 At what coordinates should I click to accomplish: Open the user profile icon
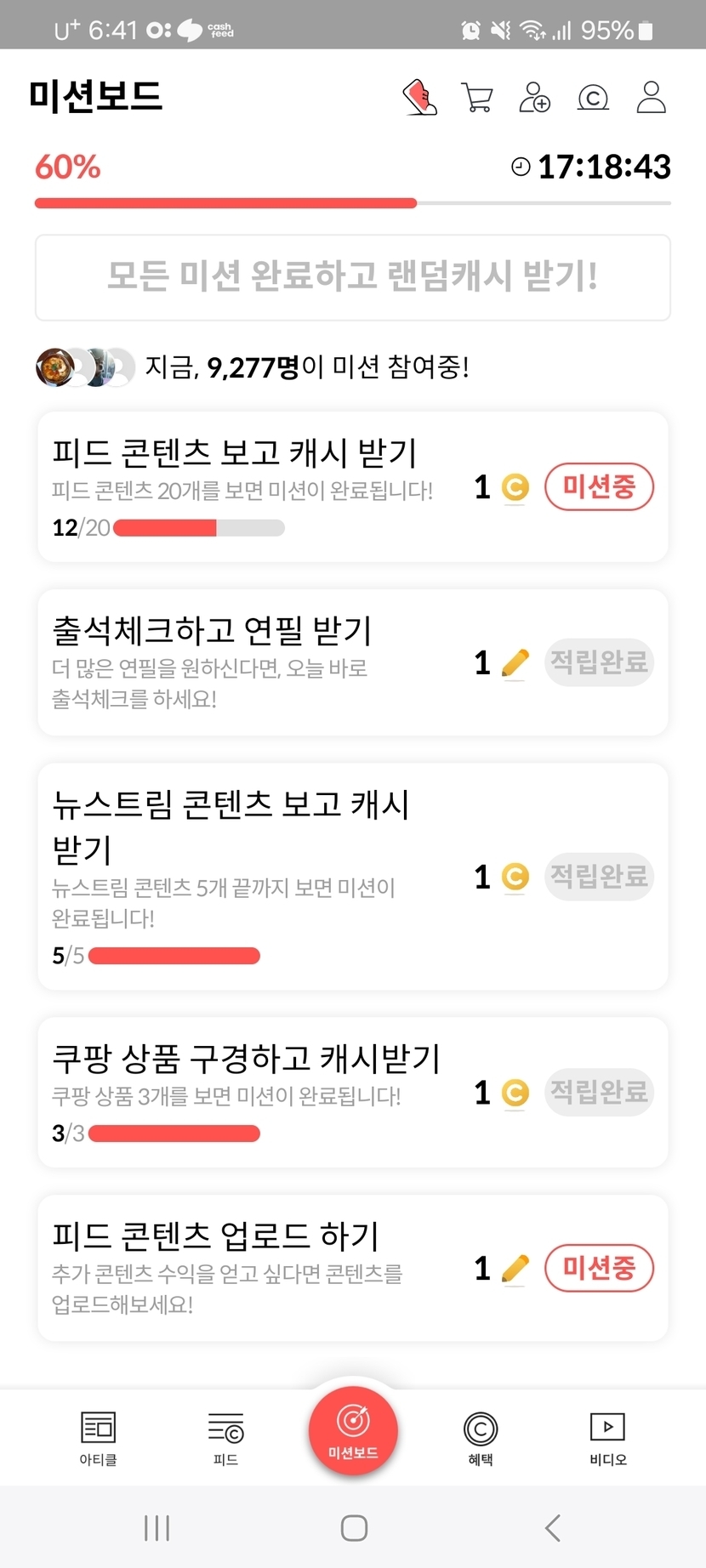click(x=652, y=98)
